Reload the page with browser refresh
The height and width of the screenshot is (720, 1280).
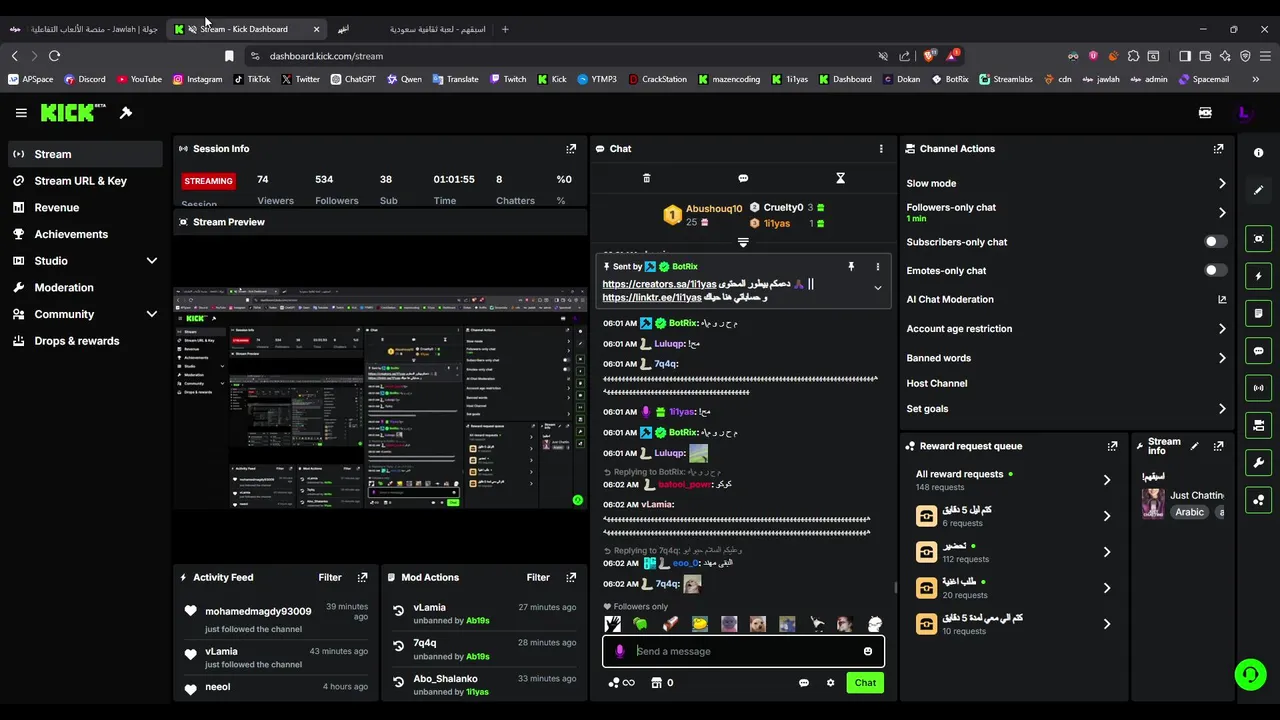[54, 56]
